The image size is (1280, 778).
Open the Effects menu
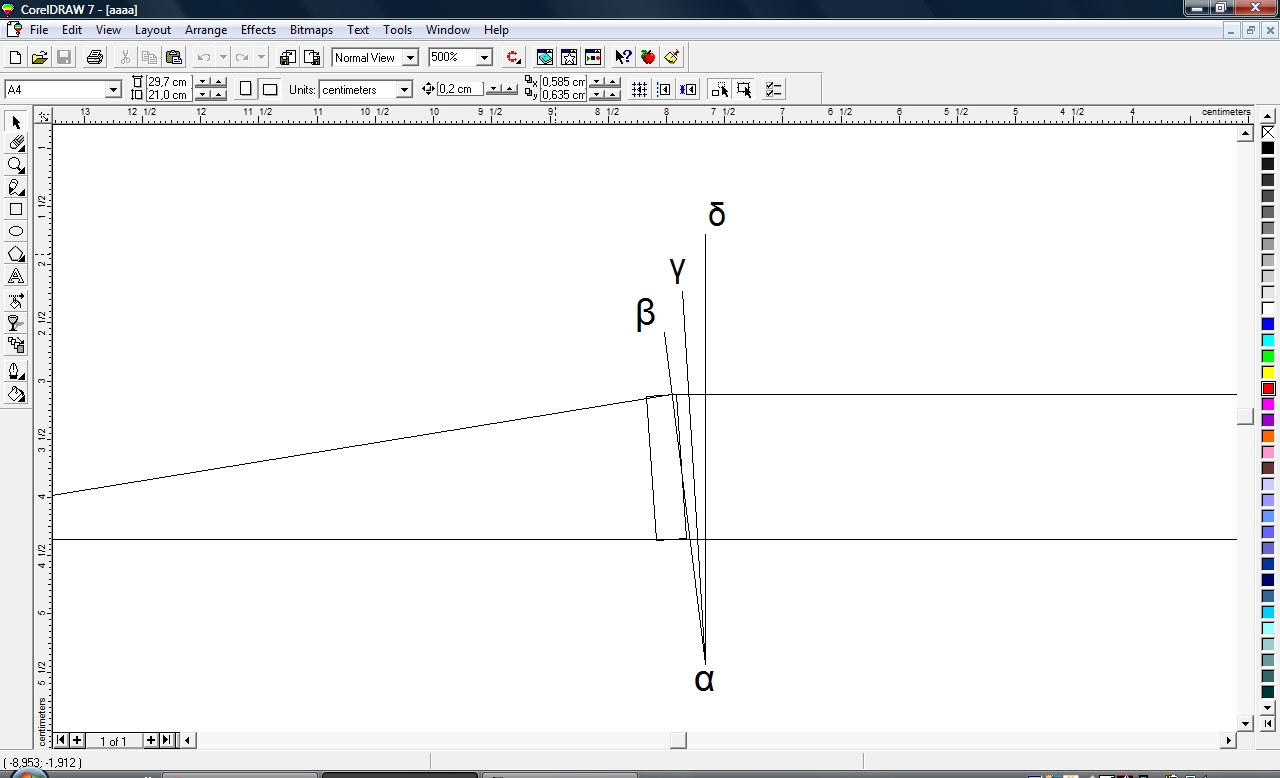[x=258, y=30]
